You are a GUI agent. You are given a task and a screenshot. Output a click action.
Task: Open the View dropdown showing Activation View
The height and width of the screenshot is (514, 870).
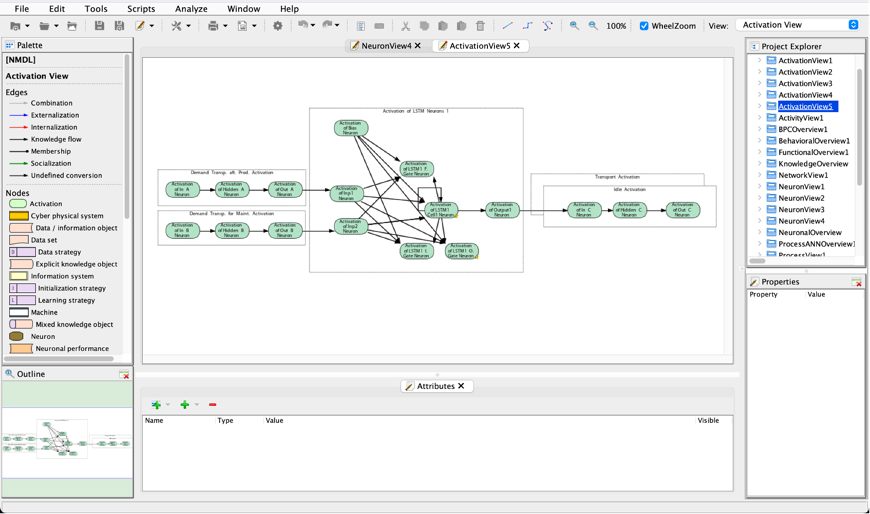click(797, 25)
